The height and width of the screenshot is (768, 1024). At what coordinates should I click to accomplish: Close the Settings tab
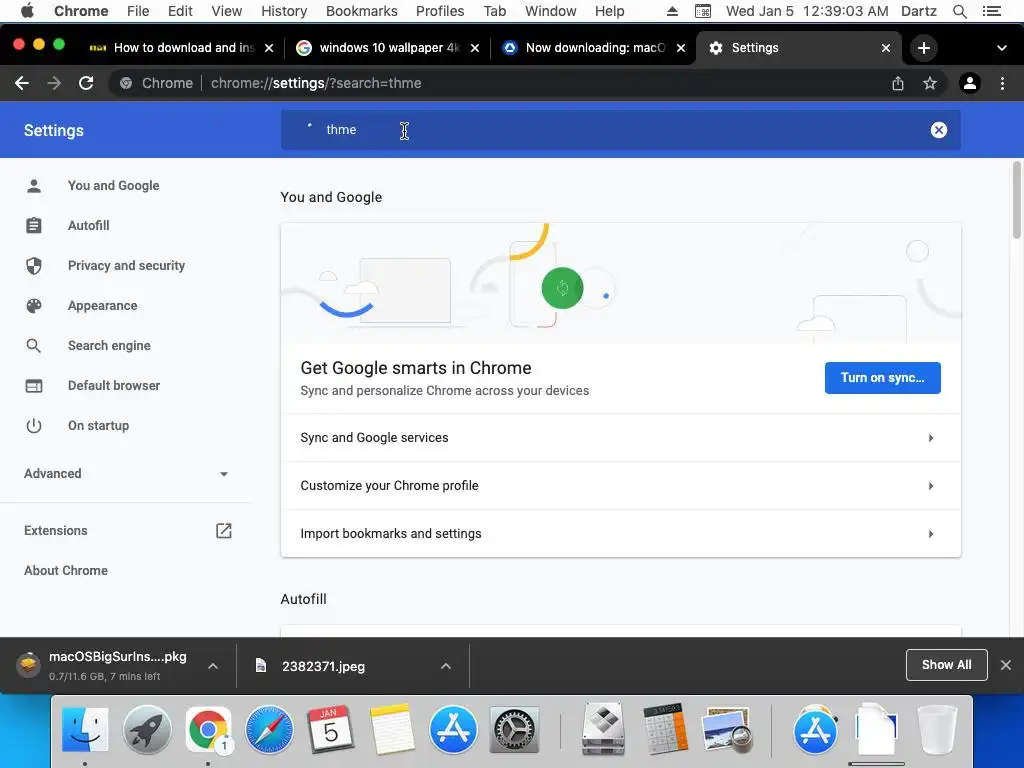click(x=886, y=48)
